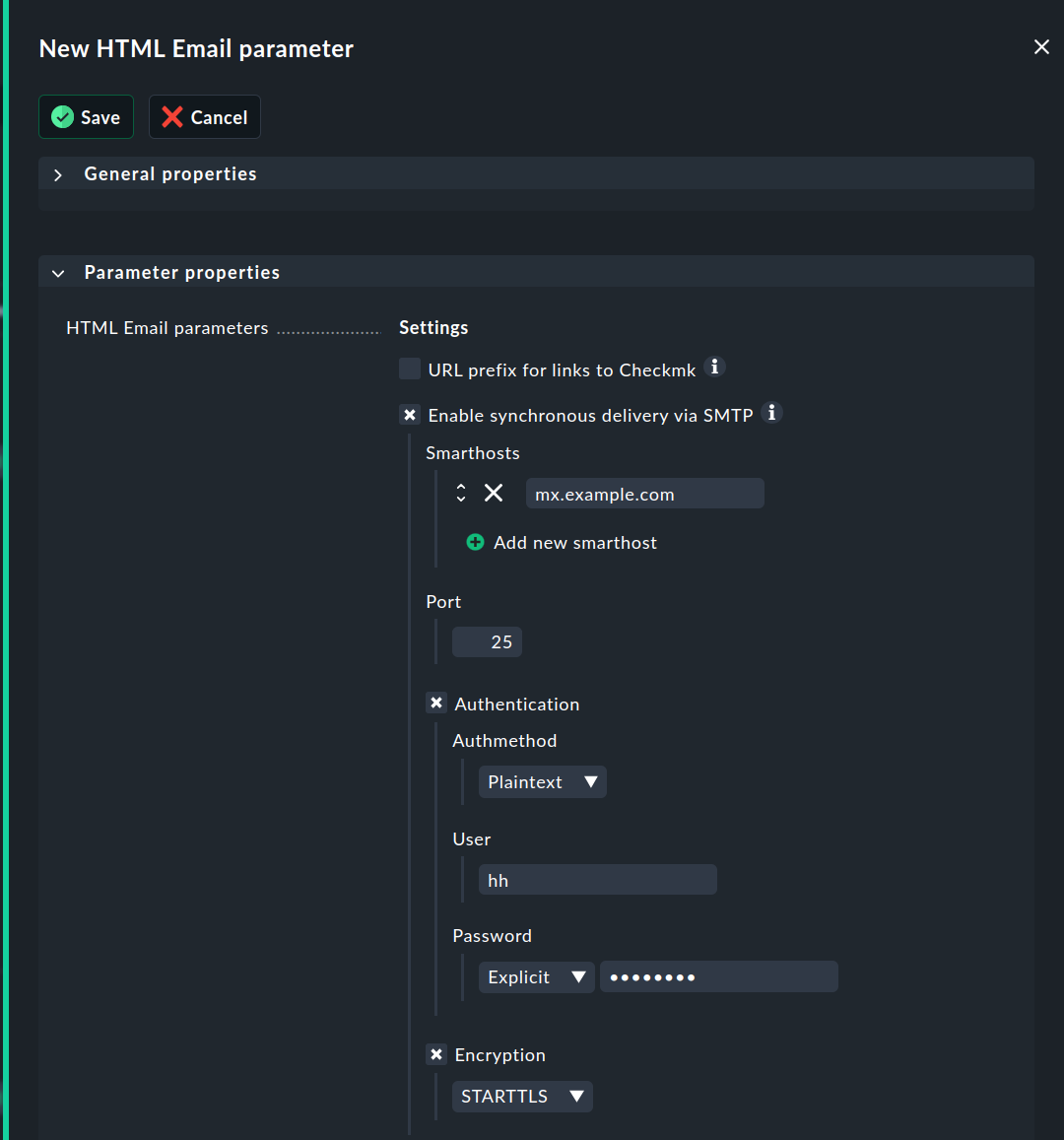The width and height of the screenshot is (1064, 1140).
Task: Click the Add new smarthost link
Action: [575, 542]
